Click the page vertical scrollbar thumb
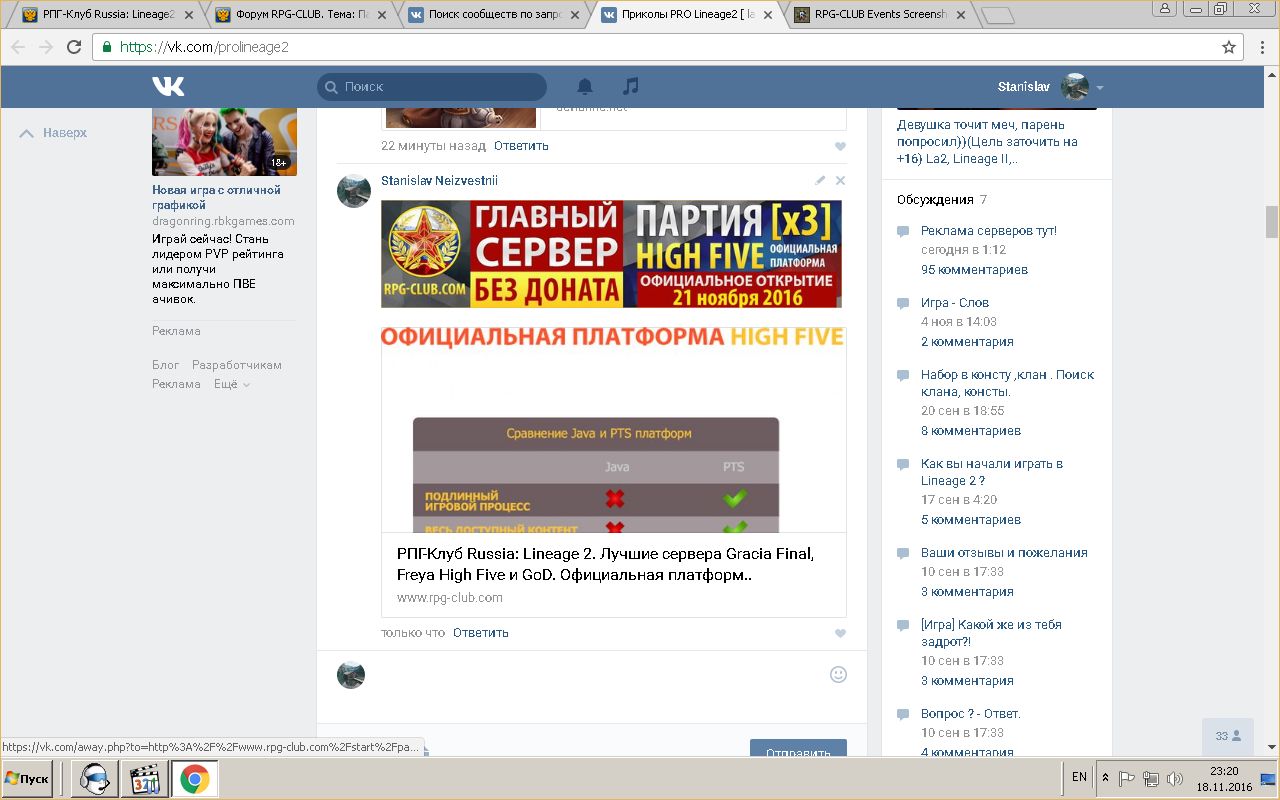 pos(1271,222)
